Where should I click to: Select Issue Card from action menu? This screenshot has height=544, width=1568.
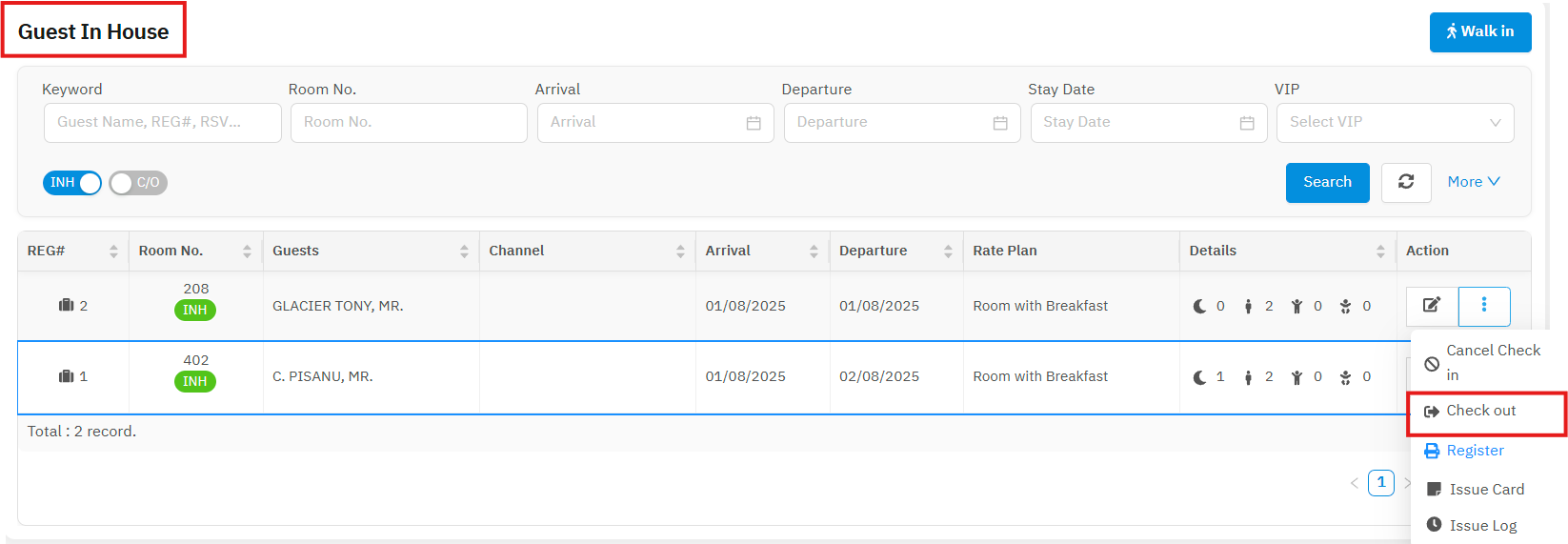point(1486,490)
